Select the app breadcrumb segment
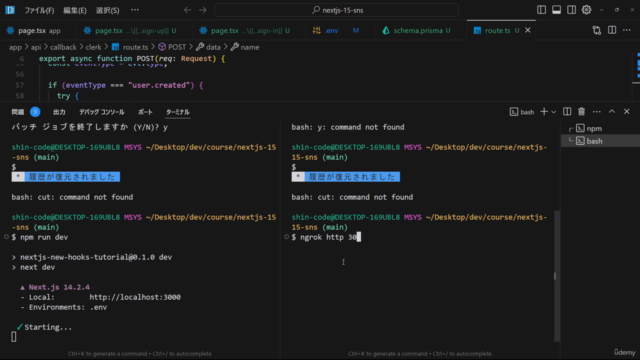Screen dimensions: 640x360 (15, 47)
